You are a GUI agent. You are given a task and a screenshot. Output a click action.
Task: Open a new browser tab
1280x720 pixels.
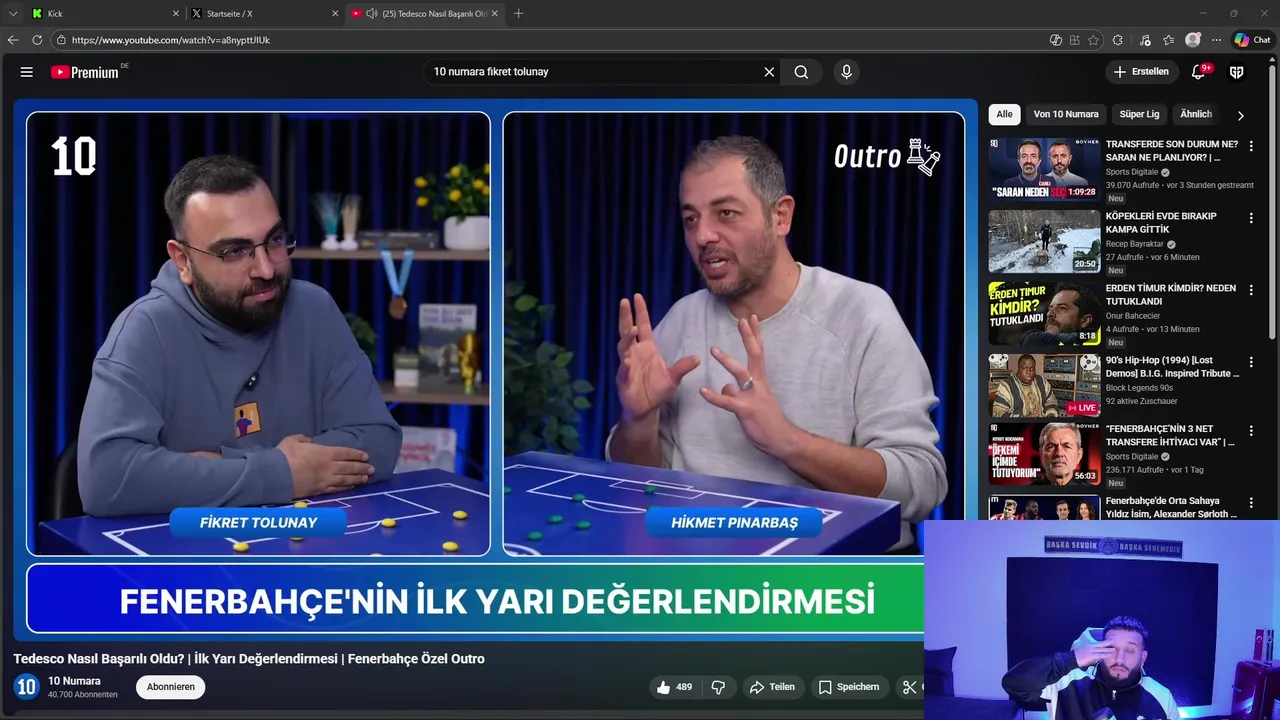click(x=518, y=13)
